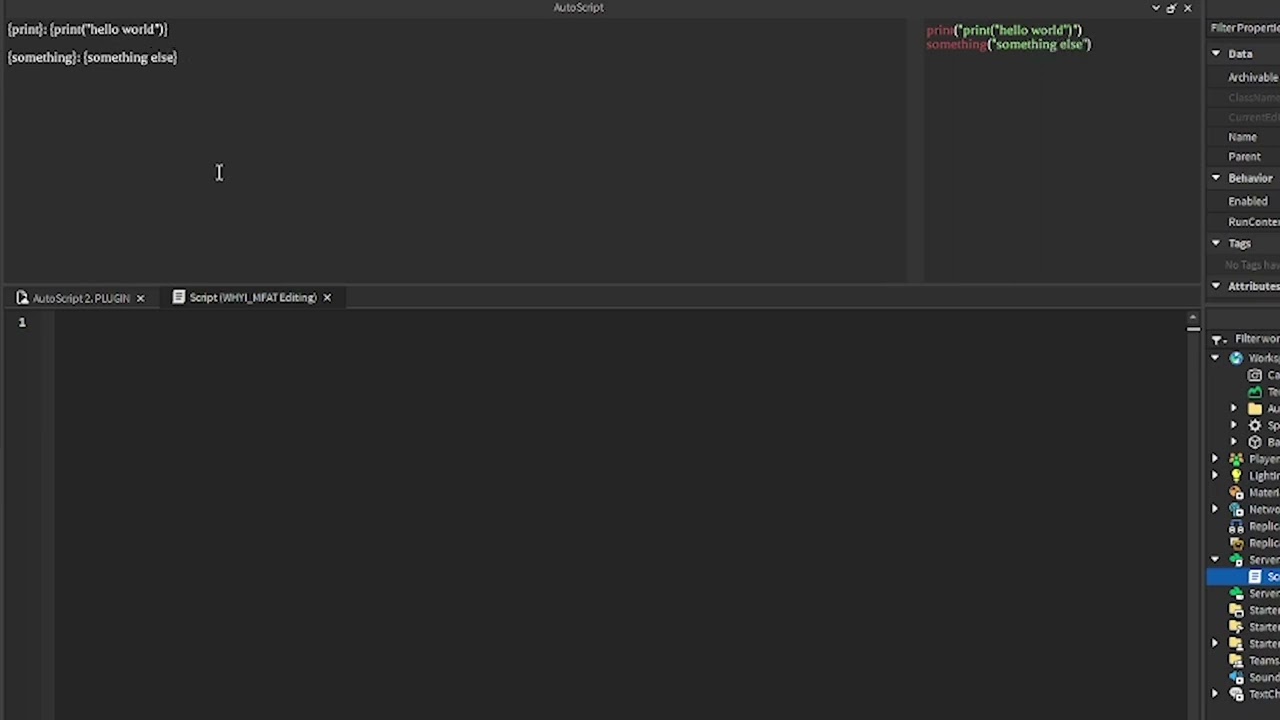Screen dimensions: 1280x720
Task: Select the Script icon under ServerScriptService
Action: coord(1255,576)
